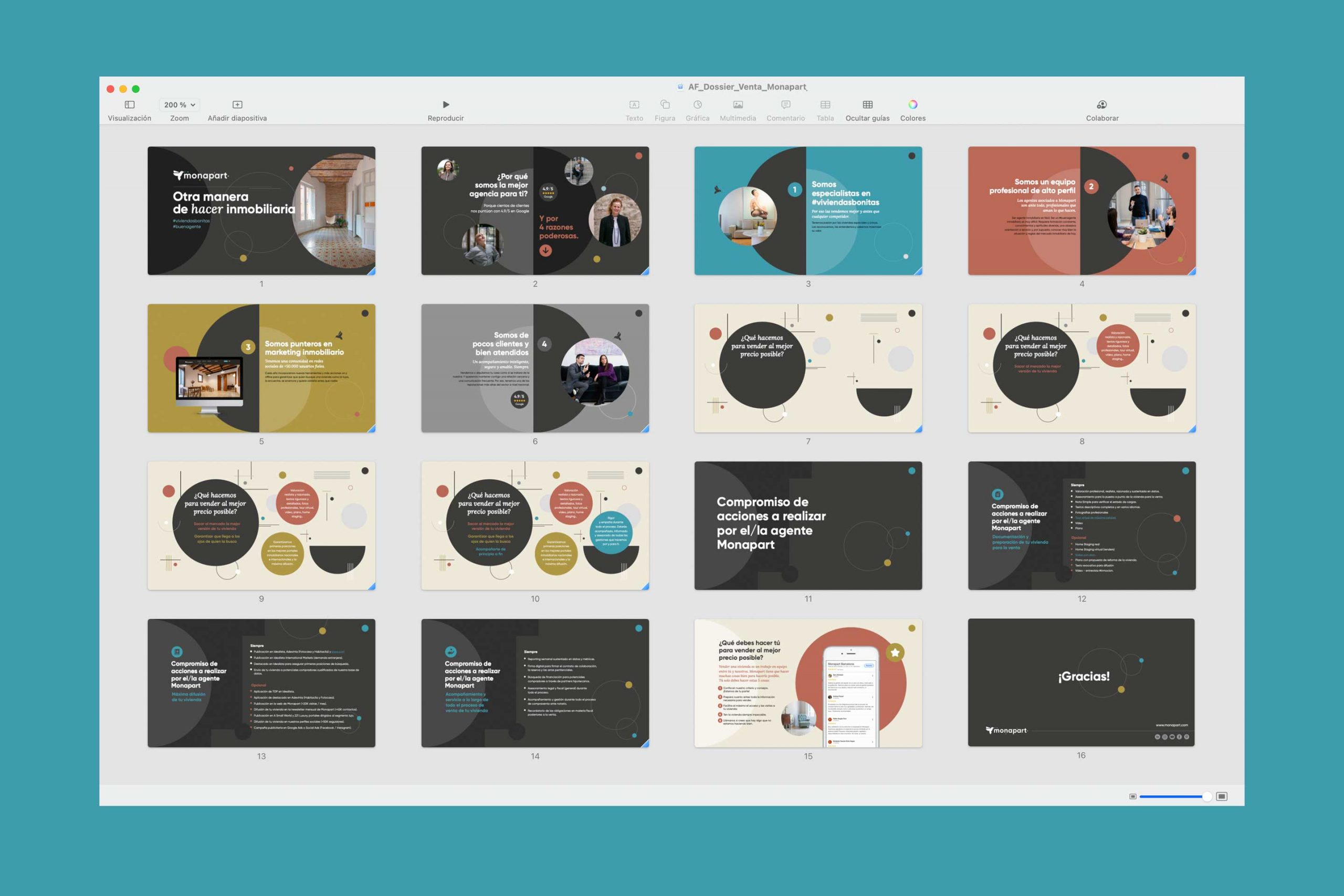The image size is (1344, 896).
Task: Add a Comentario from the toolbar
Action: click(x=785, y=105)
